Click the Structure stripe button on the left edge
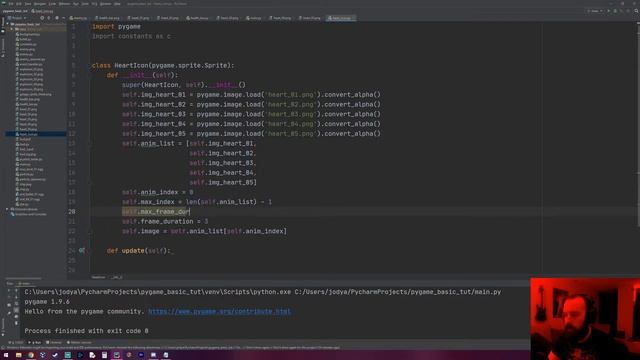The image size is (640, 360). (x=2, y=48)
